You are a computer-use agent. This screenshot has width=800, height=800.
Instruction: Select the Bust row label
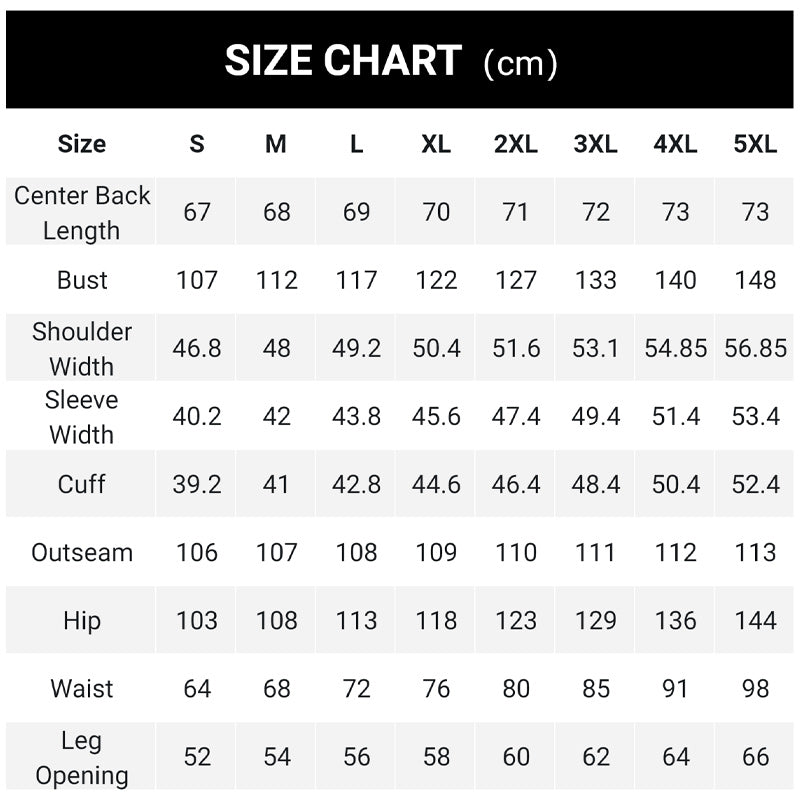pyautogui.click(x=82, y=280)
